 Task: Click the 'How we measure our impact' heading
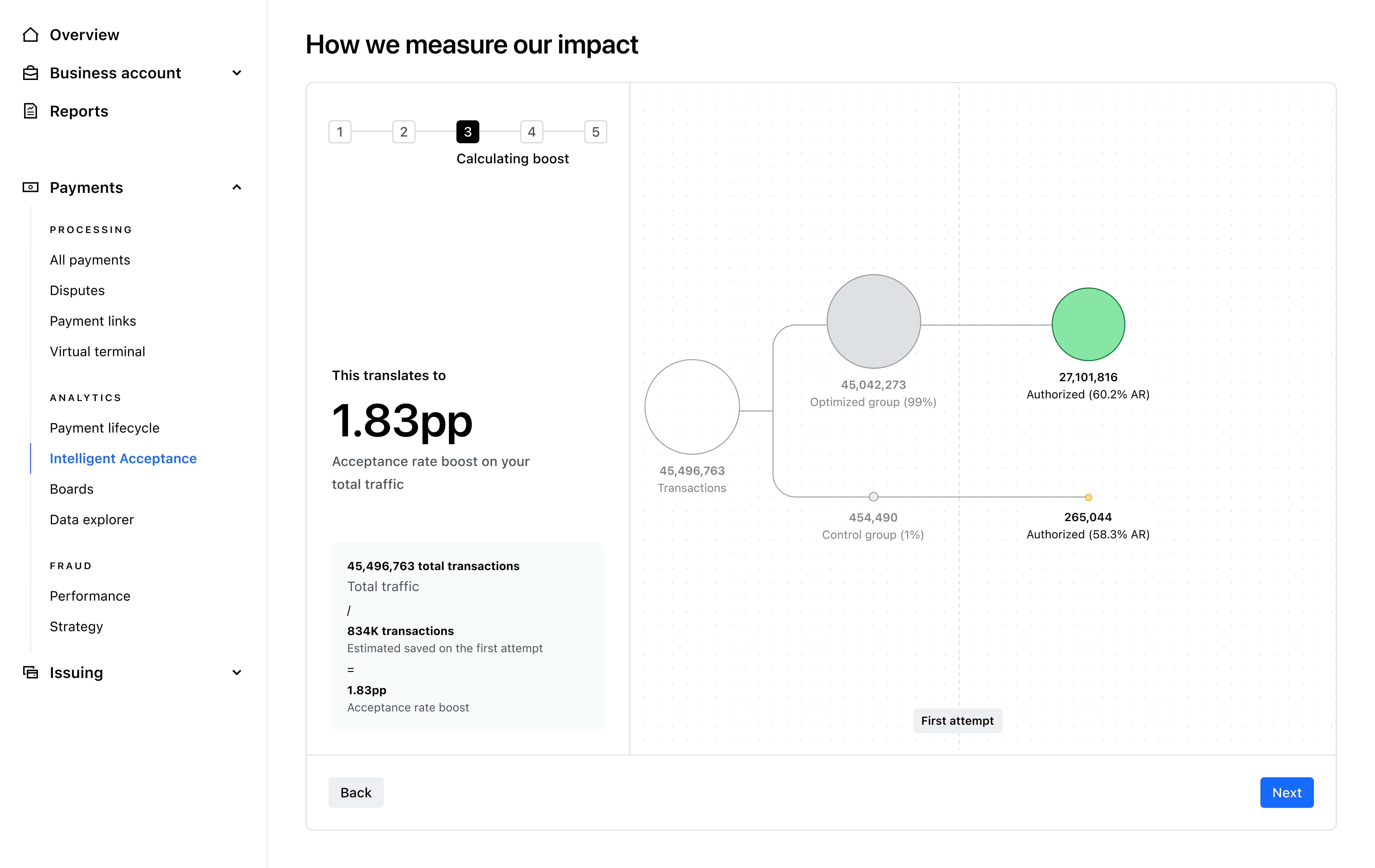(472, 45)
